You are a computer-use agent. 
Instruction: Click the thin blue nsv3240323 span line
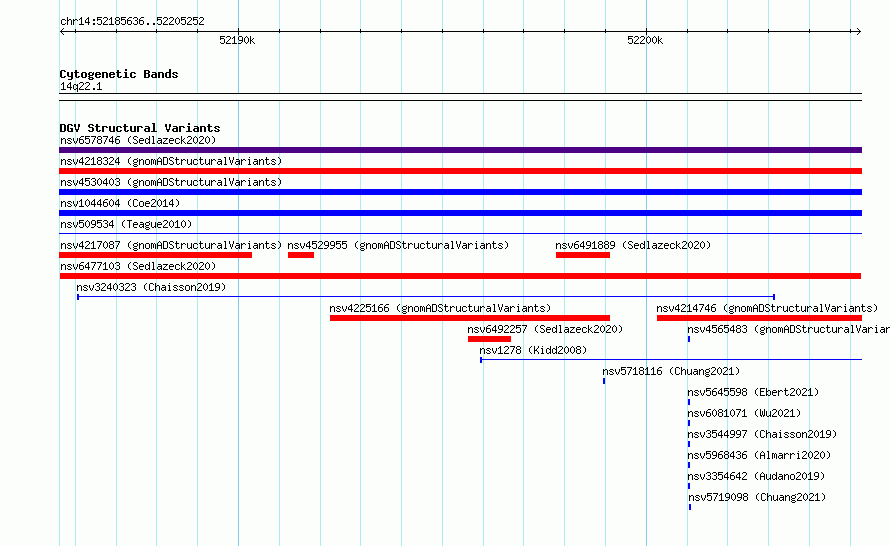[426, 297]
